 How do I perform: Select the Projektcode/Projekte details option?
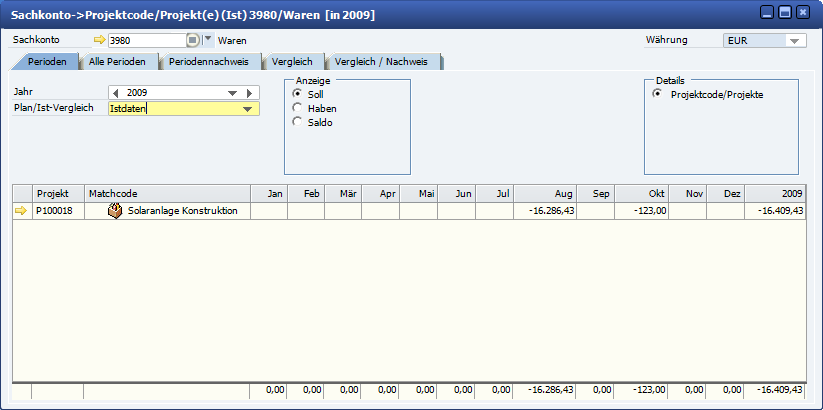click(657, 94)
